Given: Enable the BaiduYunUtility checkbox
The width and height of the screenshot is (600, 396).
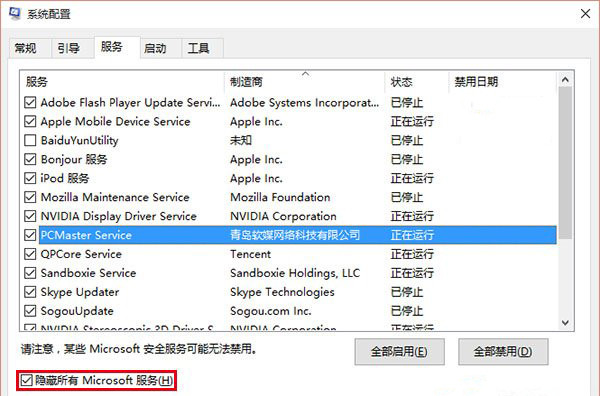Looking at the screenshot, I should 30,140.
